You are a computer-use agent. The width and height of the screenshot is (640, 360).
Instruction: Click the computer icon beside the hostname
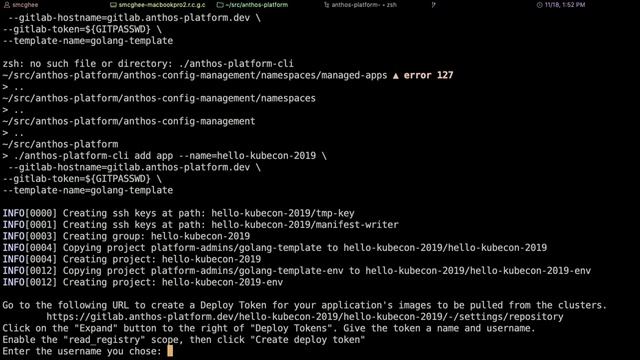[113, 5]
